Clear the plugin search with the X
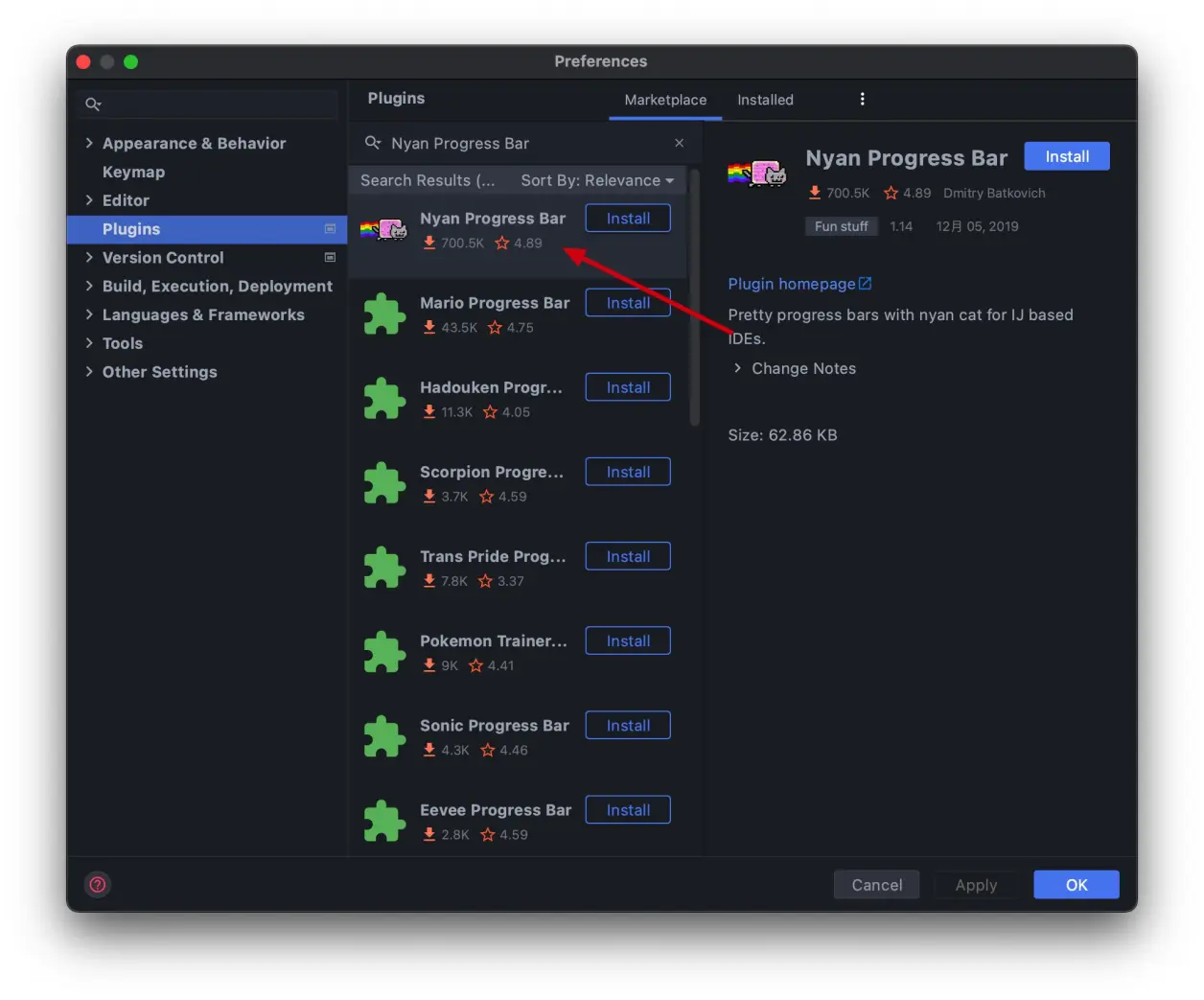This screenshot has width=1204, height=1000. (x=679, y=143)
